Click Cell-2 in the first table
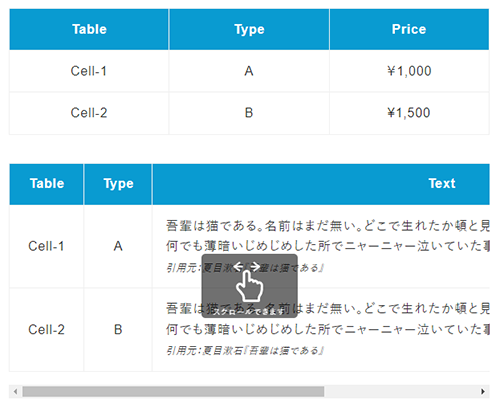Image resolution: width=500 pixels, height=408 pixels. click(x=89, y=113)
